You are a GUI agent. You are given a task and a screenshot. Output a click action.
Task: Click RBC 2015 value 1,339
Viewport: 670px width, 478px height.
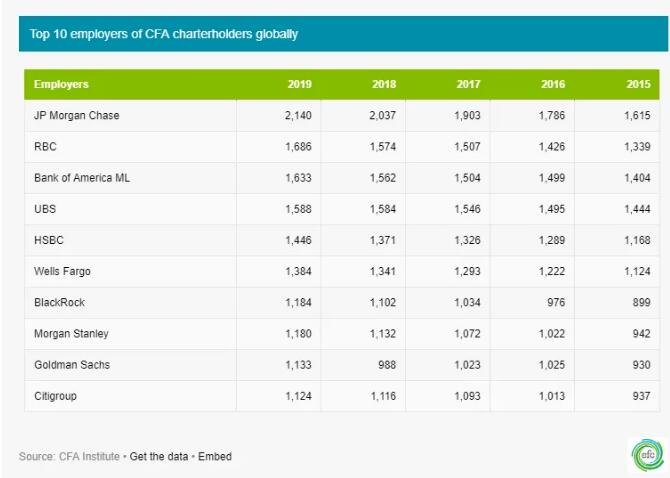(x=638, y=147)
